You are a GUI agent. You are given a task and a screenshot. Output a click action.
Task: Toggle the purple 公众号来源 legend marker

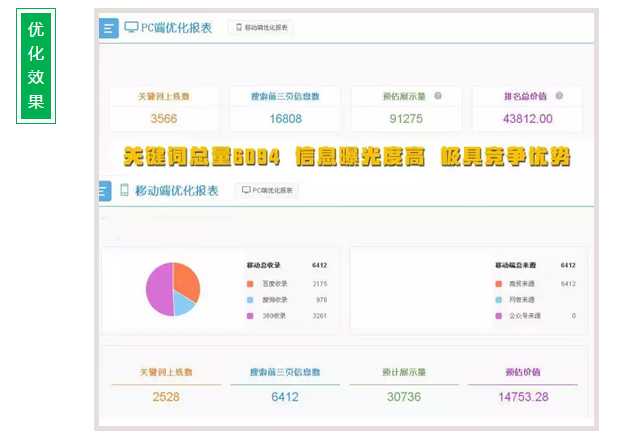pos(497,316)
